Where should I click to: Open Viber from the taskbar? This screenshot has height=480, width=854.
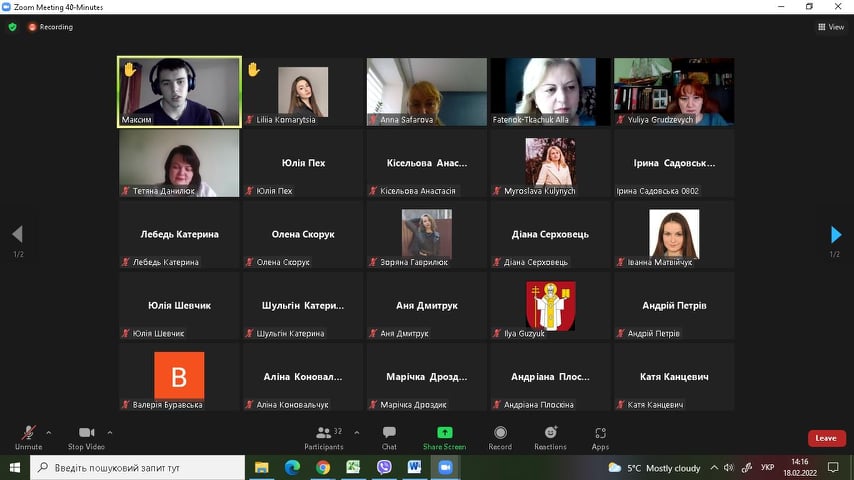384,467
